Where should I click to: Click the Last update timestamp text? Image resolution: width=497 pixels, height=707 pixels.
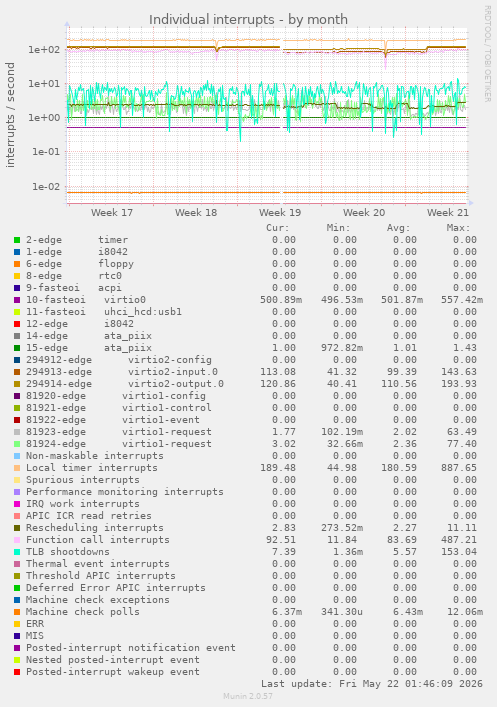click(372, 684)
